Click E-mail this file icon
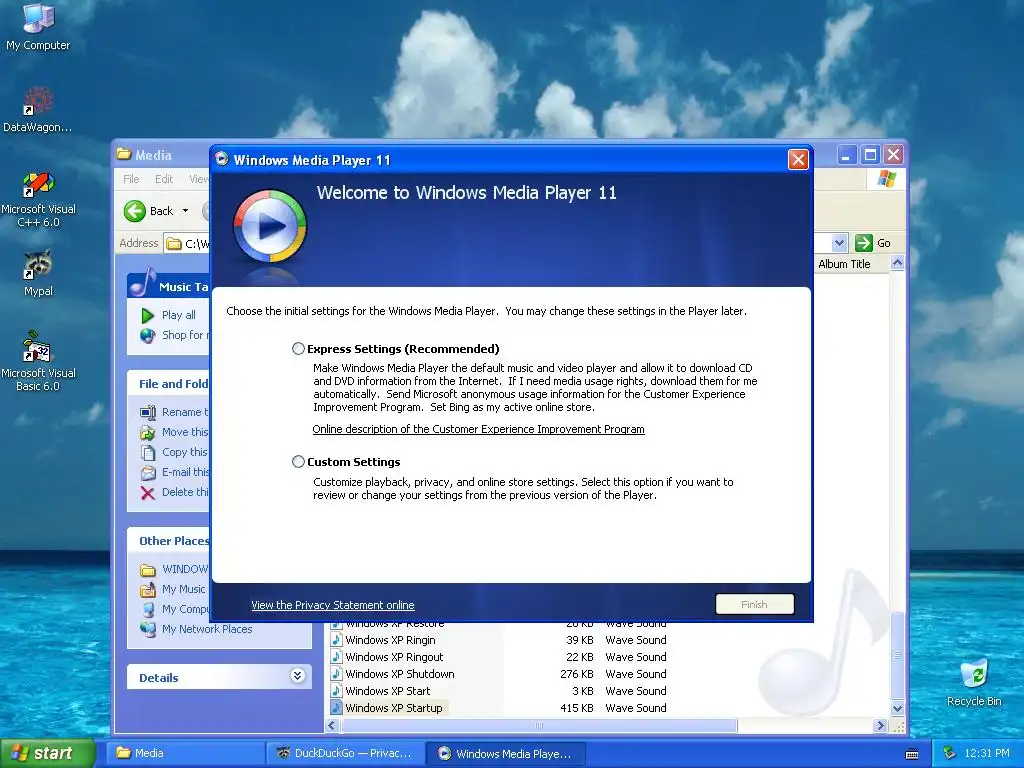1024x768 pixels. [x=148, y=472]
